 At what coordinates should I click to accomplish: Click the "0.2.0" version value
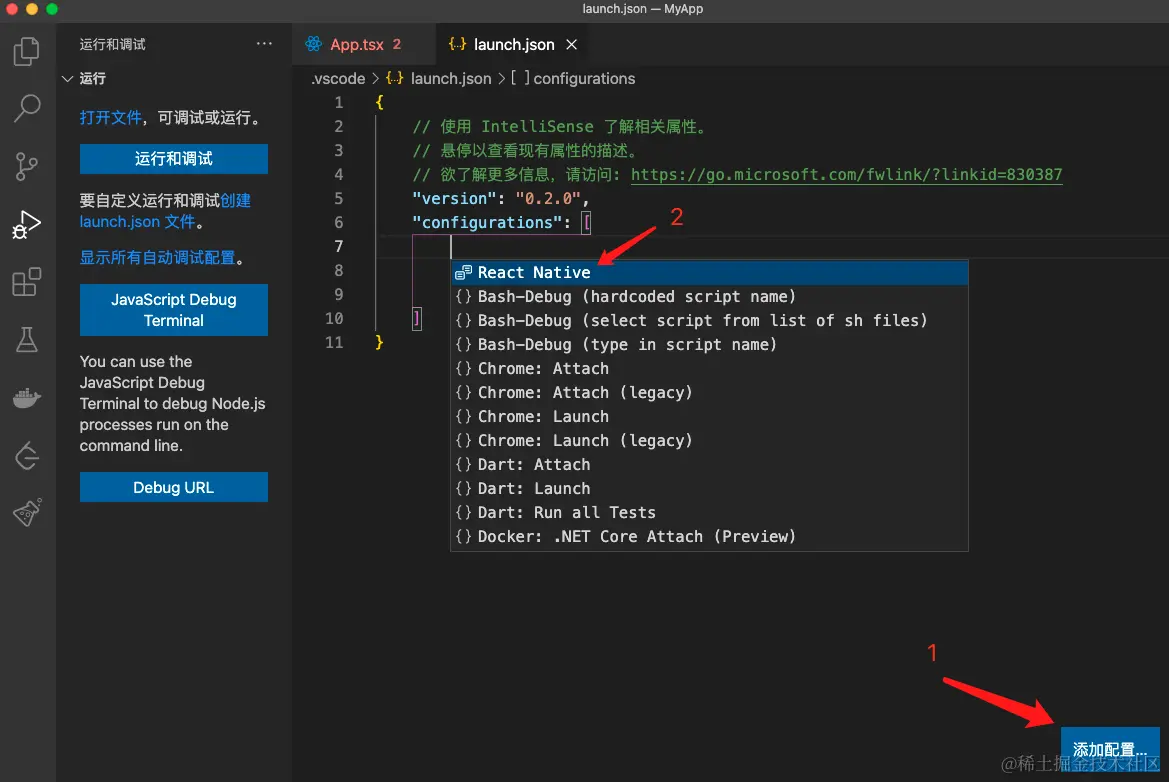tap(548, 198)
